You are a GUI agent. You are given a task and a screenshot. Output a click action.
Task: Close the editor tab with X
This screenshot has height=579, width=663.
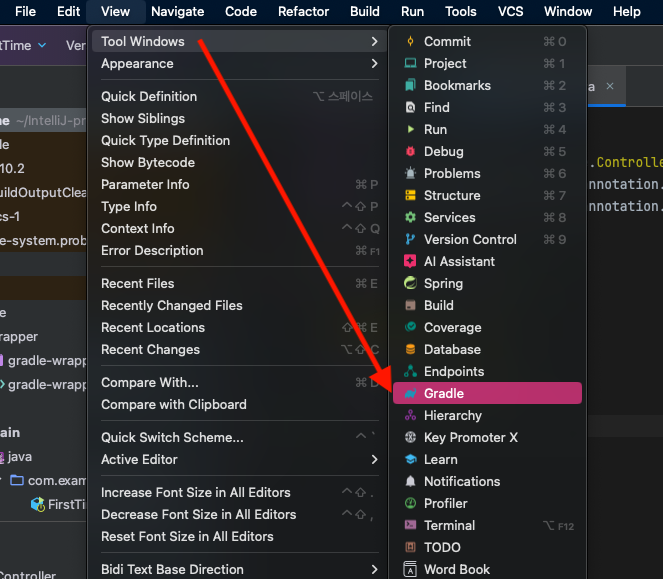[610, 86]
